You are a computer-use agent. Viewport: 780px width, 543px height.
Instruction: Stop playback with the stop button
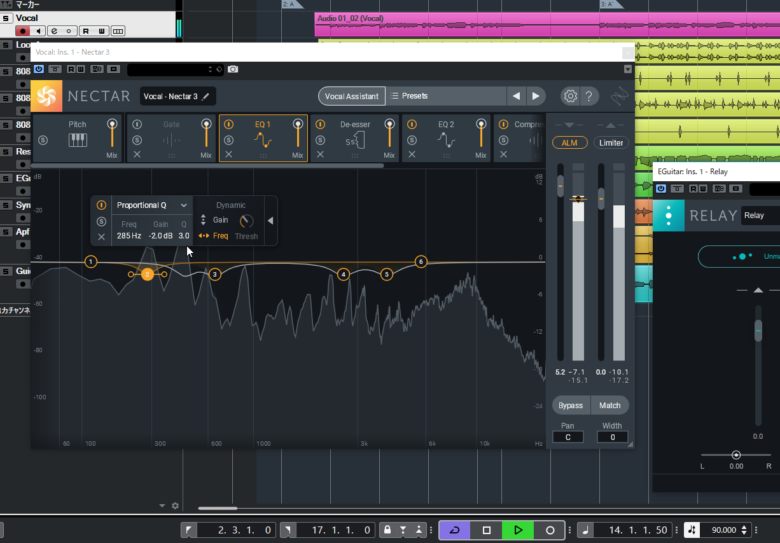pos(487,530)
